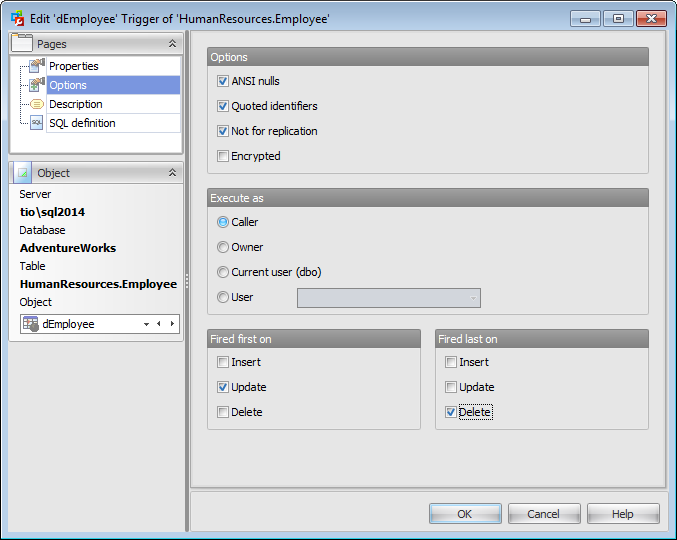Click the Object panel header icon
The image size is (677, 540).
(x=22, y=173)
